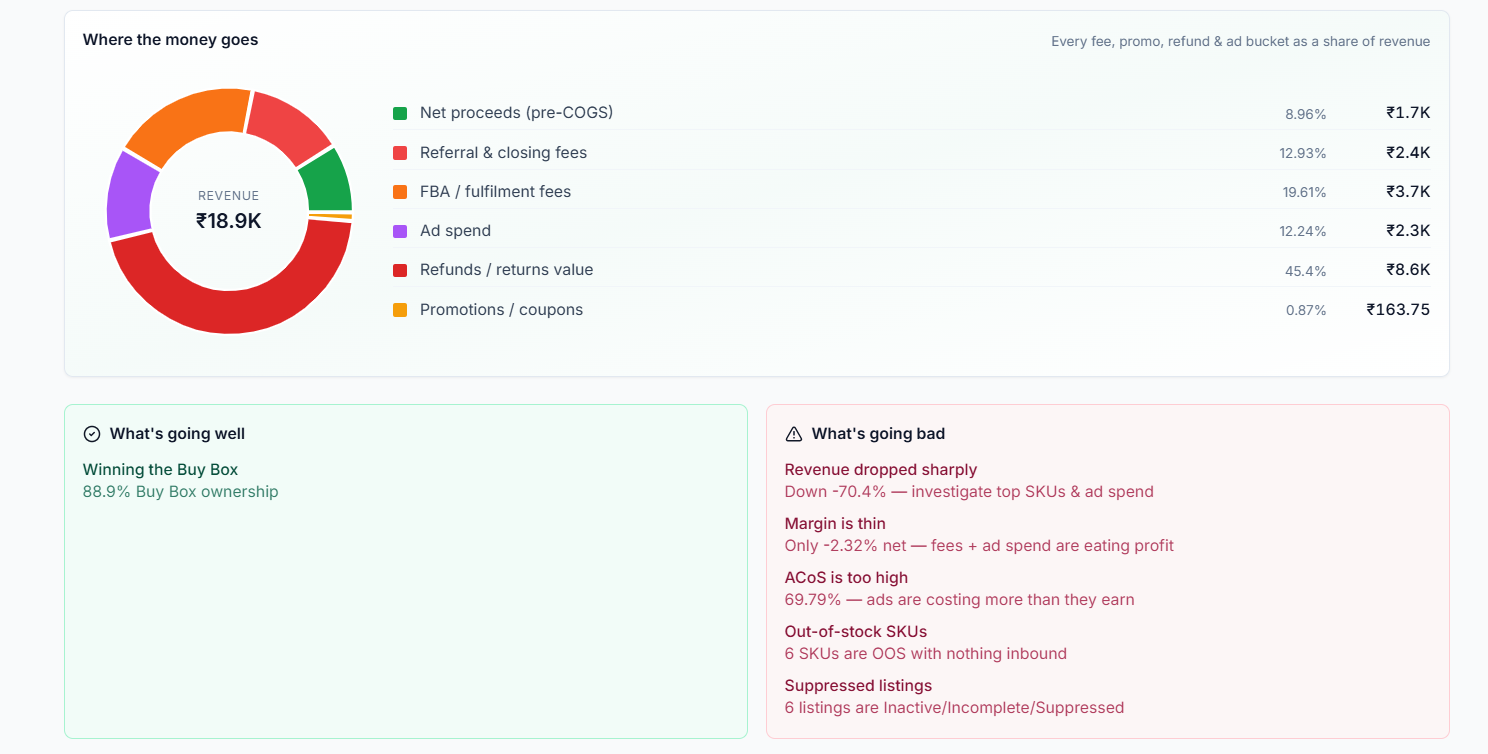Click the check-circle icon beside What's going well
1488x754 pixels.
[x=92, y=434]
